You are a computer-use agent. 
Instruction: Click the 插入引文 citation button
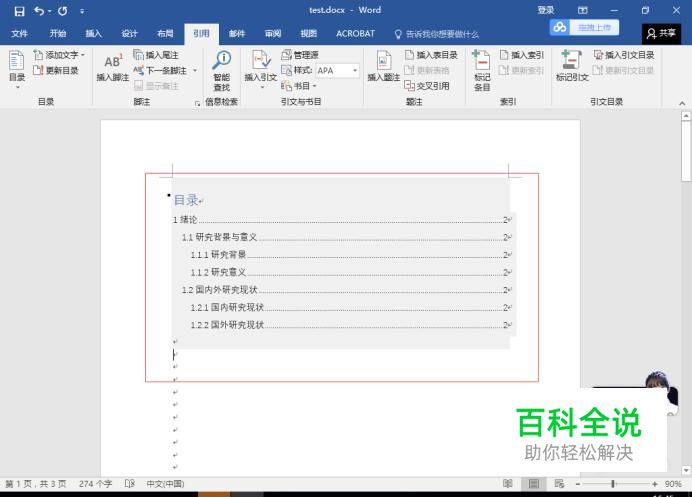(x=261, y=68)
